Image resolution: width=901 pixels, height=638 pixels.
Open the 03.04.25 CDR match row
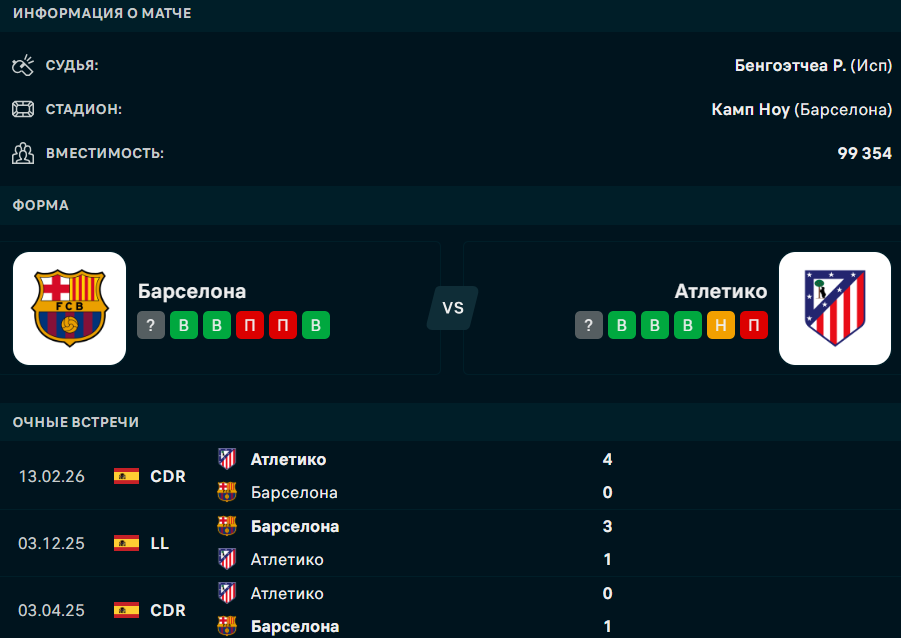point(450,609)
